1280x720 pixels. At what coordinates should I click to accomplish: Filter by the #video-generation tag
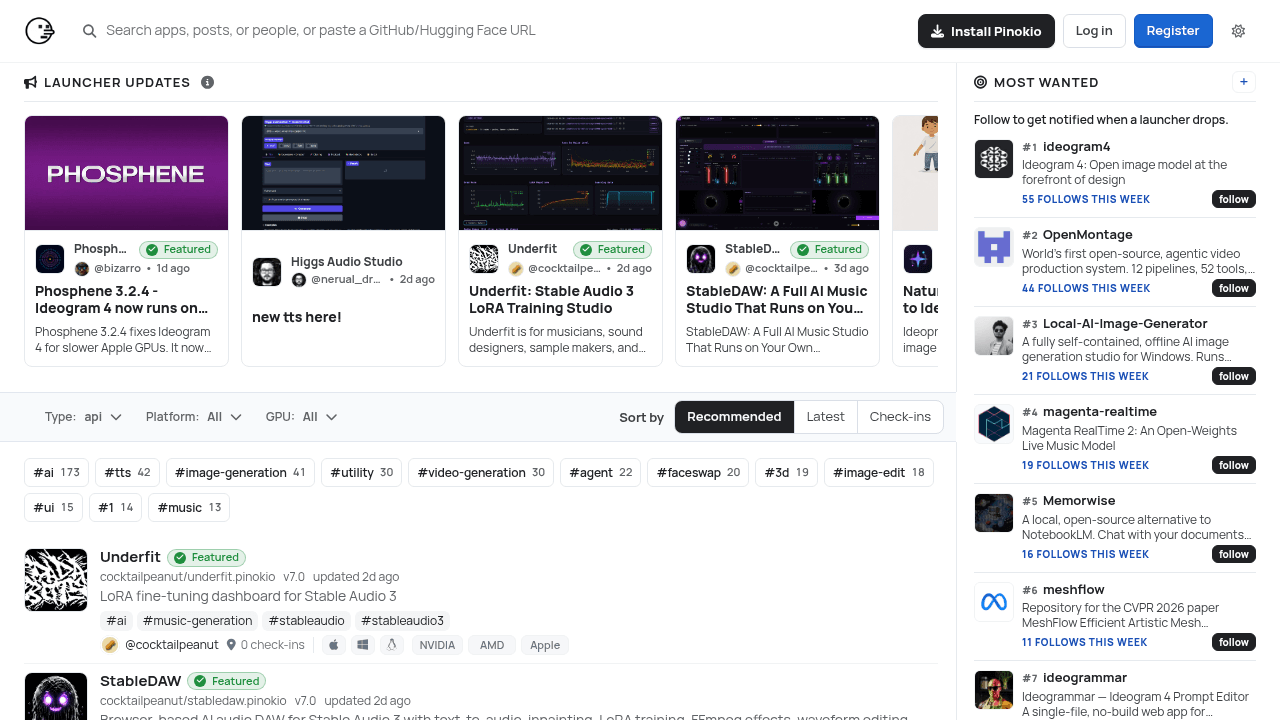coord(482,473)
